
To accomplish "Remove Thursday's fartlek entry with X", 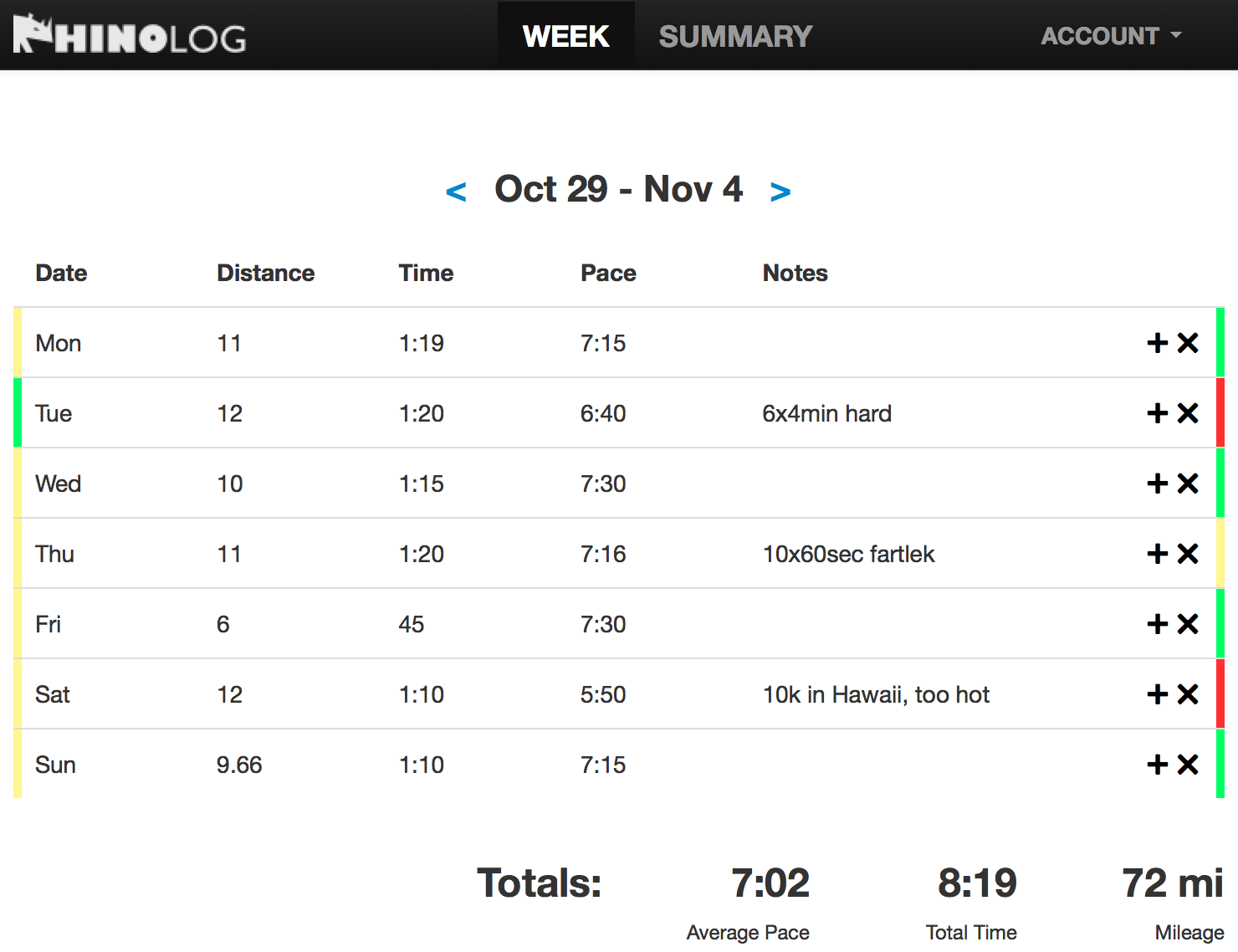I will point(1188,554).
